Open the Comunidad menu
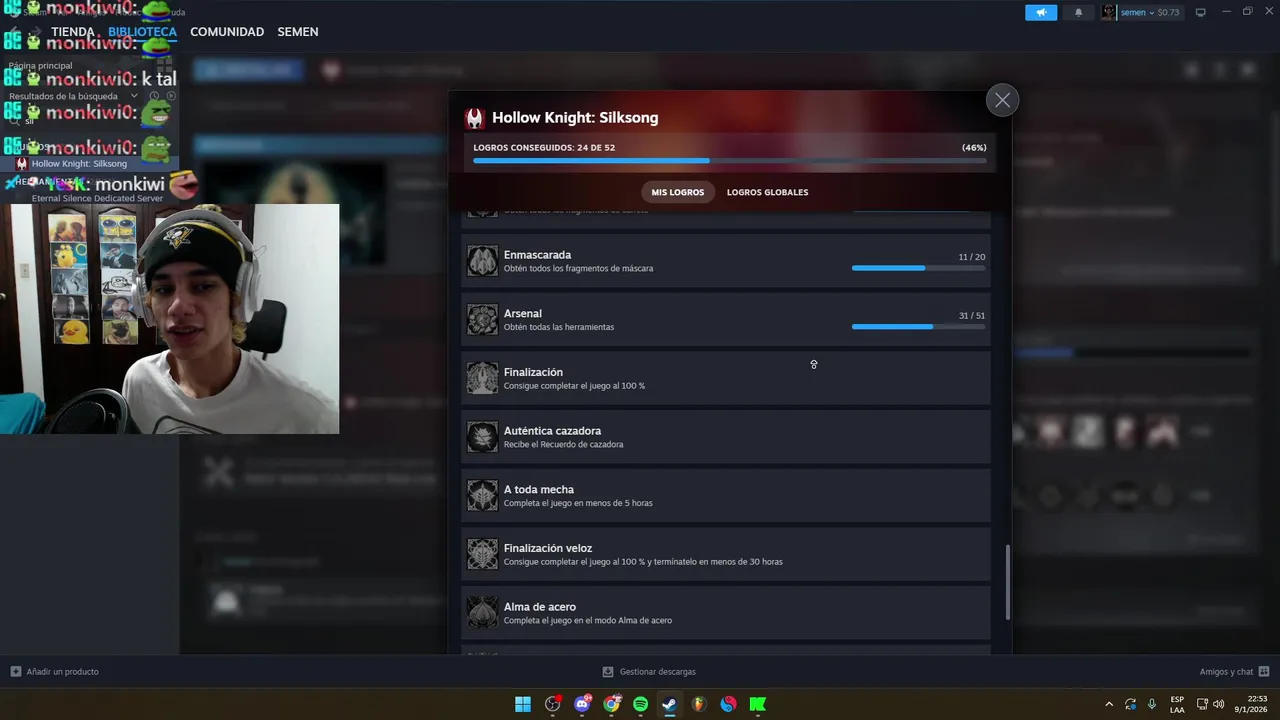This screenshot has width=1280, height=720. (x=227, y=32)
